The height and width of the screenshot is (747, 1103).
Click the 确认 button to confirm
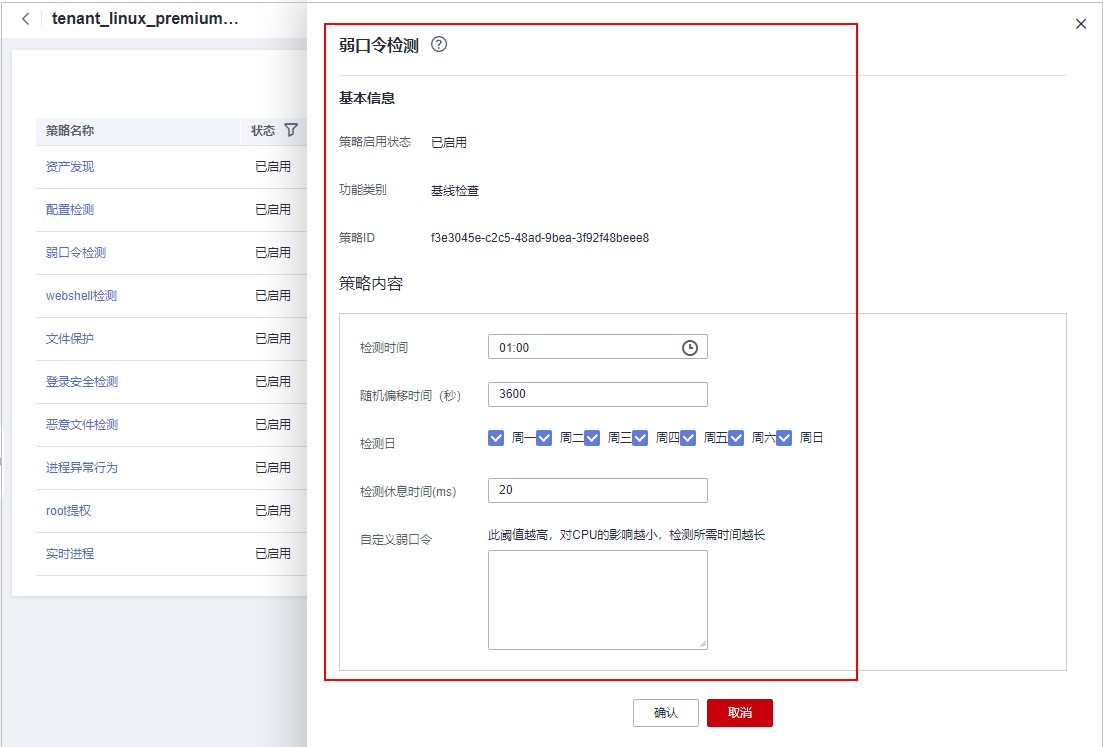coord(665,712)
